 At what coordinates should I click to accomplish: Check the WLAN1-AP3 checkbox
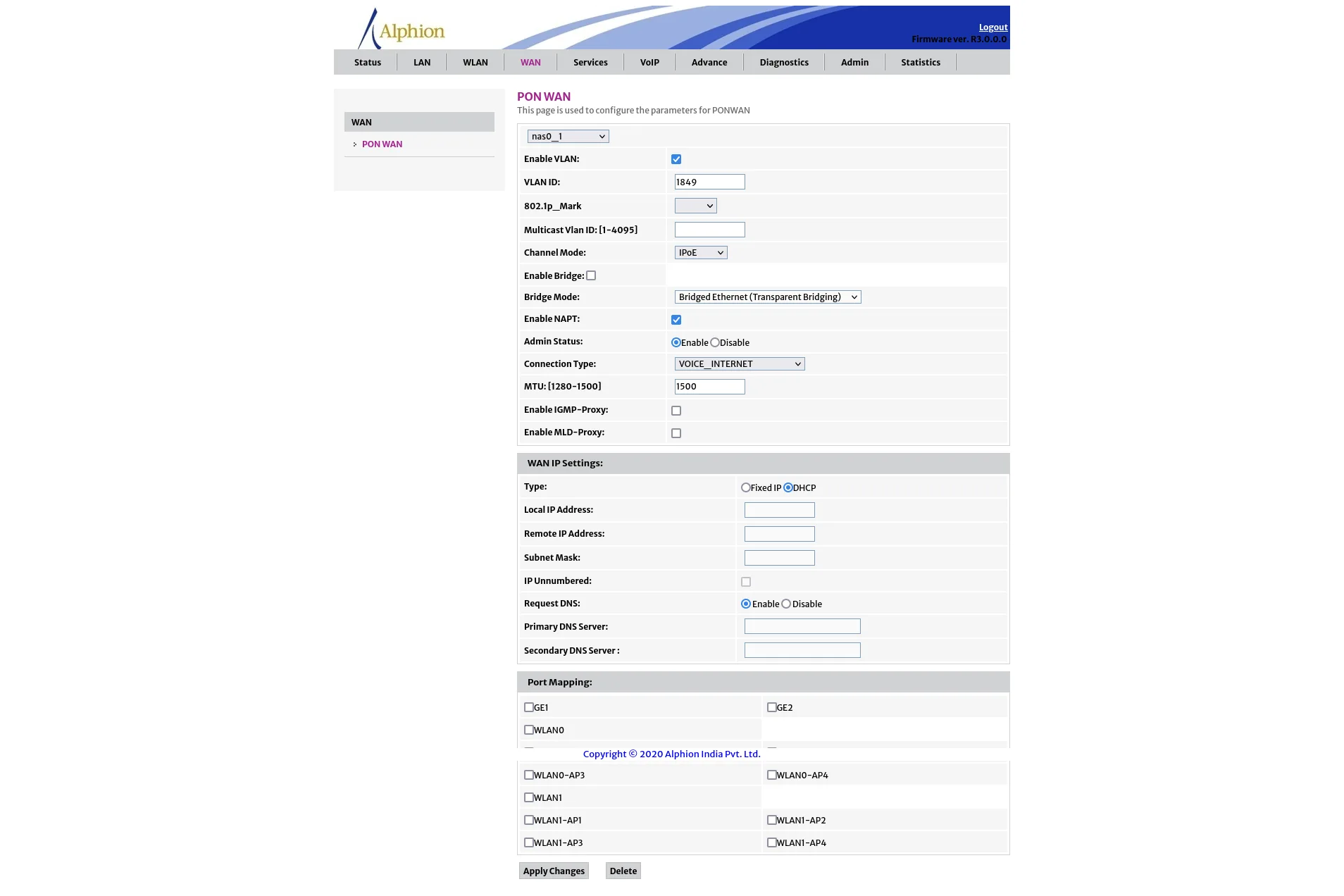[529, 842]
